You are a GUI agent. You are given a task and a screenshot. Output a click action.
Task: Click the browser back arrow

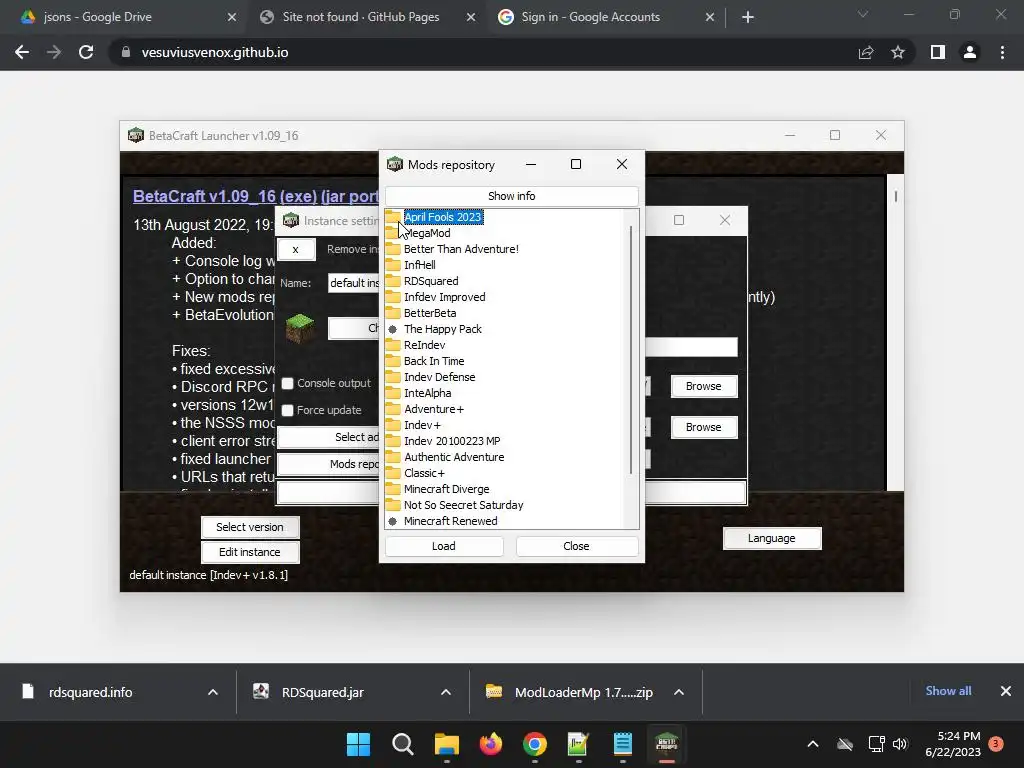pos(22,52)
